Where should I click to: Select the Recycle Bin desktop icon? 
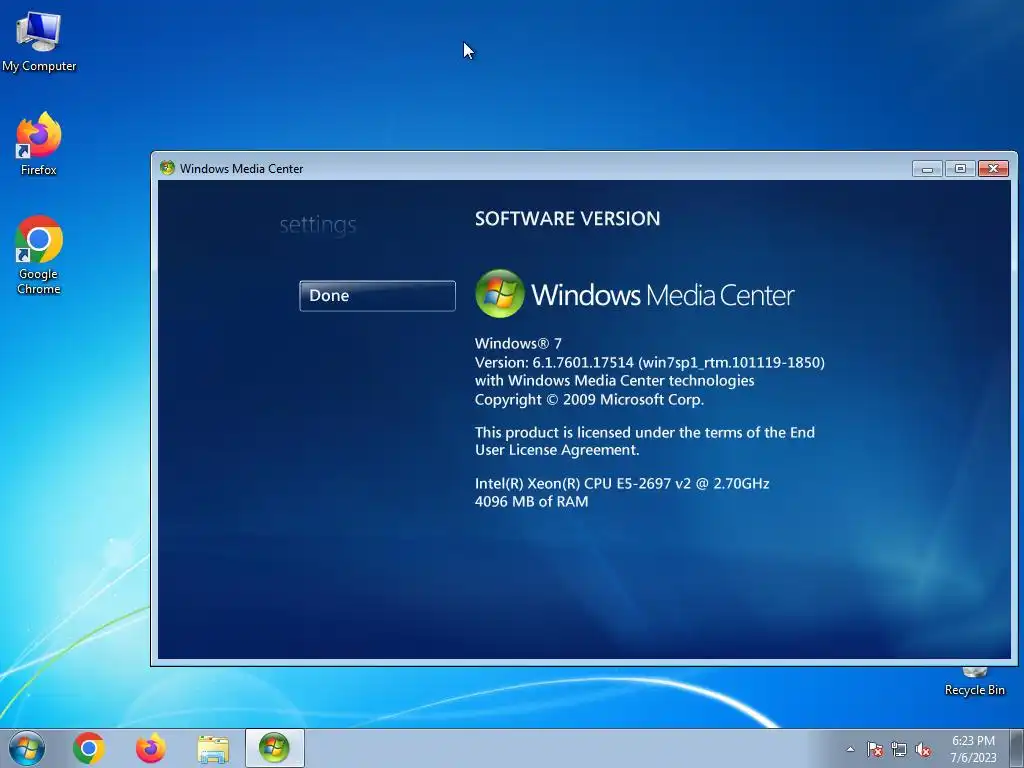974,682
